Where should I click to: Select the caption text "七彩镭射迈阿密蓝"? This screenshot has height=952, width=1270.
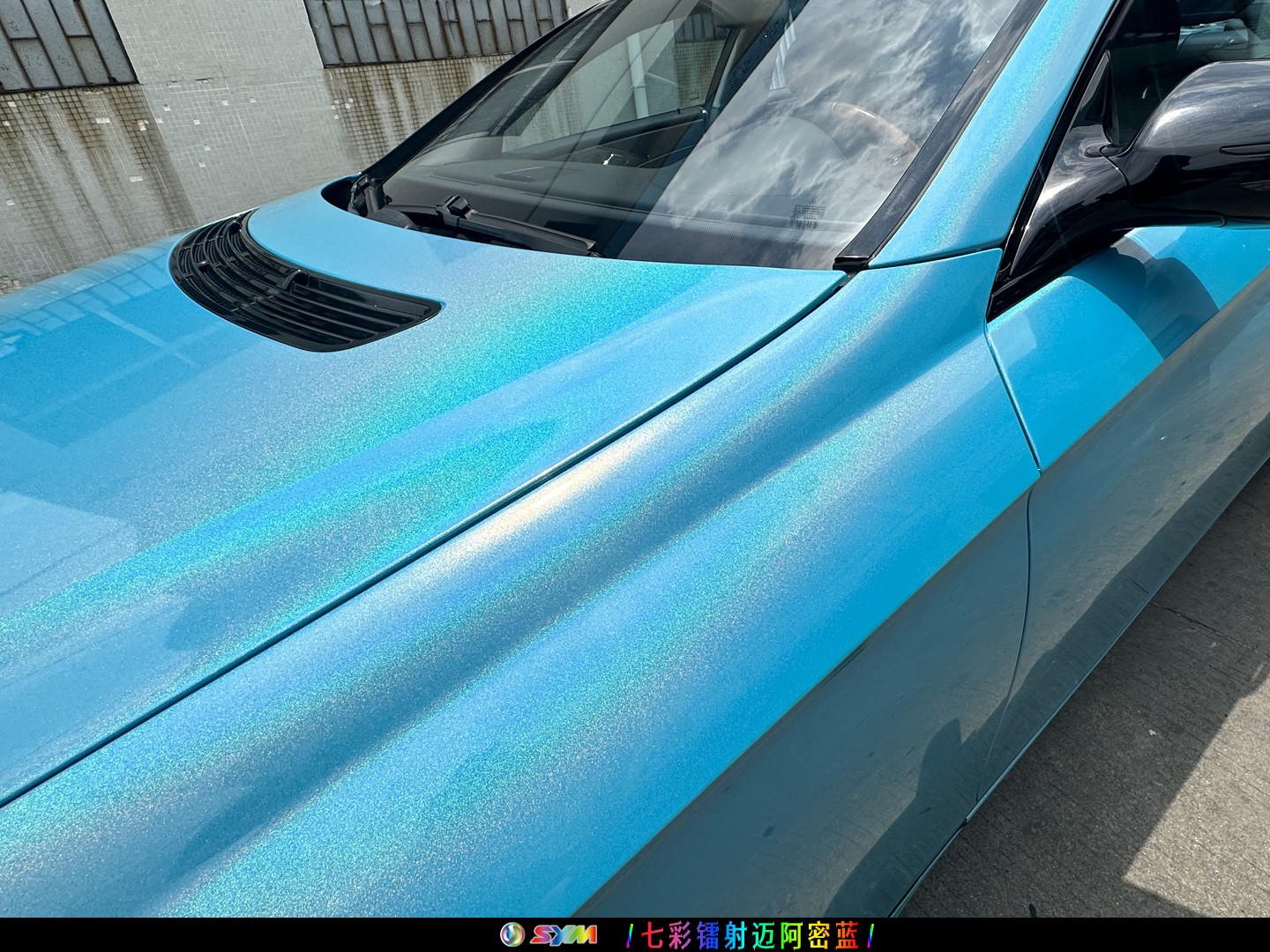point(751,934)
